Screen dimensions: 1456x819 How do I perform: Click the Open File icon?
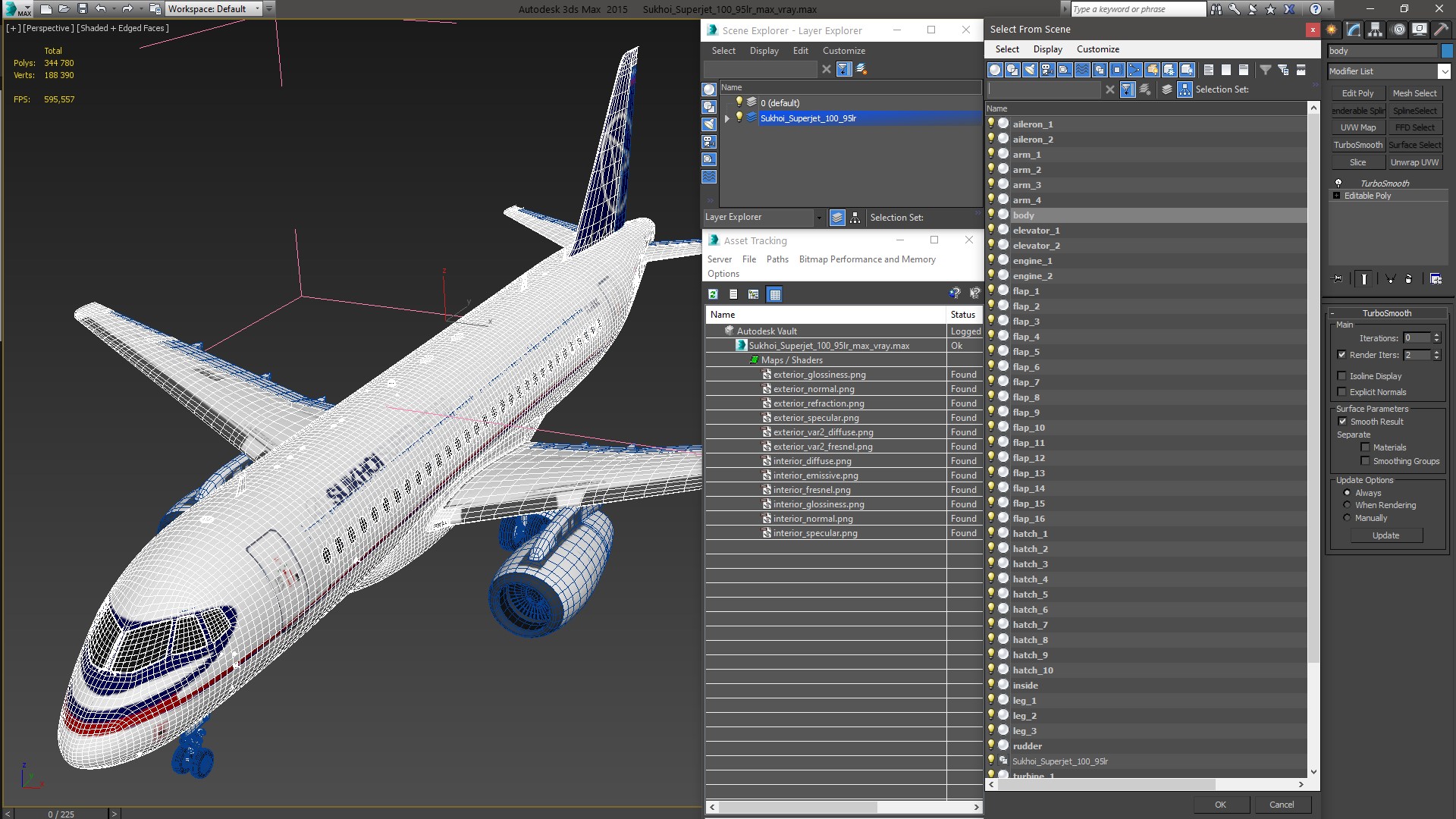[x=64, y=9]
